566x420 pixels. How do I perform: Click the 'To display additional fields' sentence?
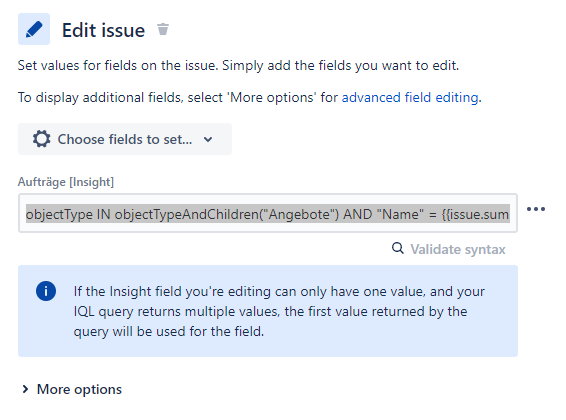(249, 97)
